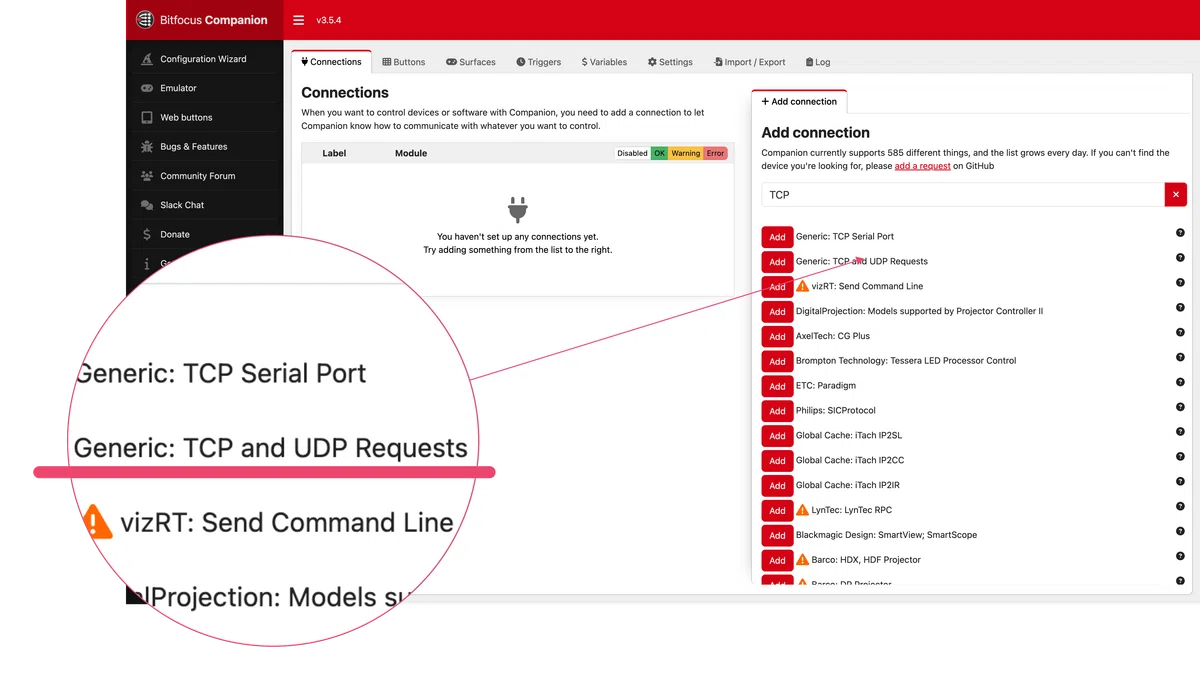
Task: Open help icon for iTach IP2SL
Action: tap(1180, 432)
